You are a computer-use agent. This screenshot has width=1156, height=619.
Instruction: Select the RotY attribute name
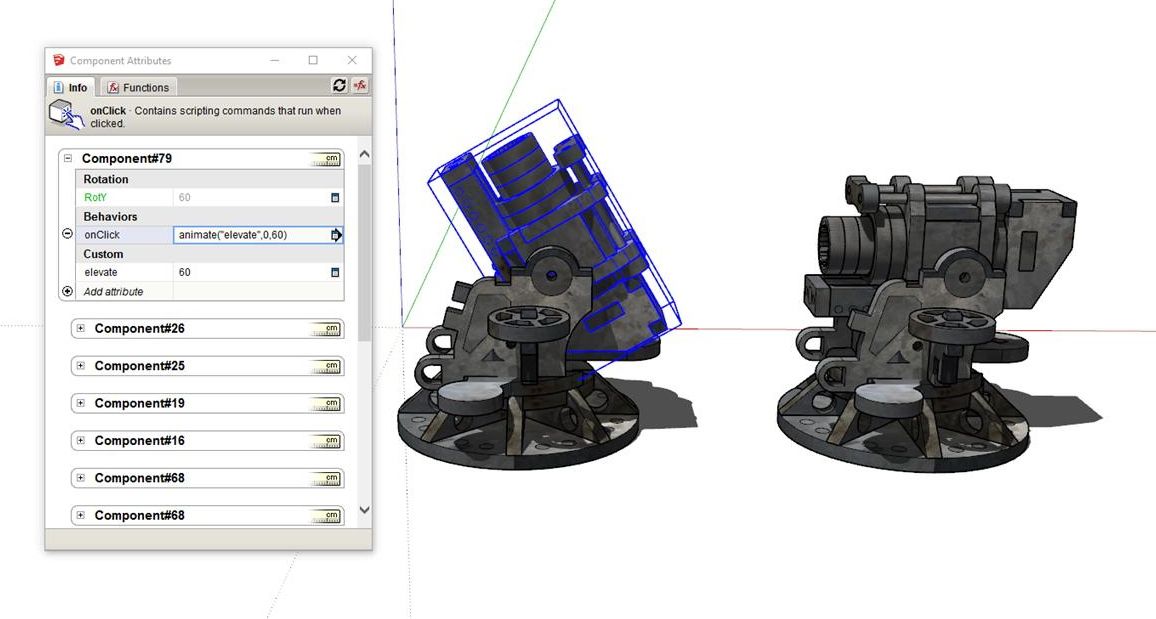(96, 197)
